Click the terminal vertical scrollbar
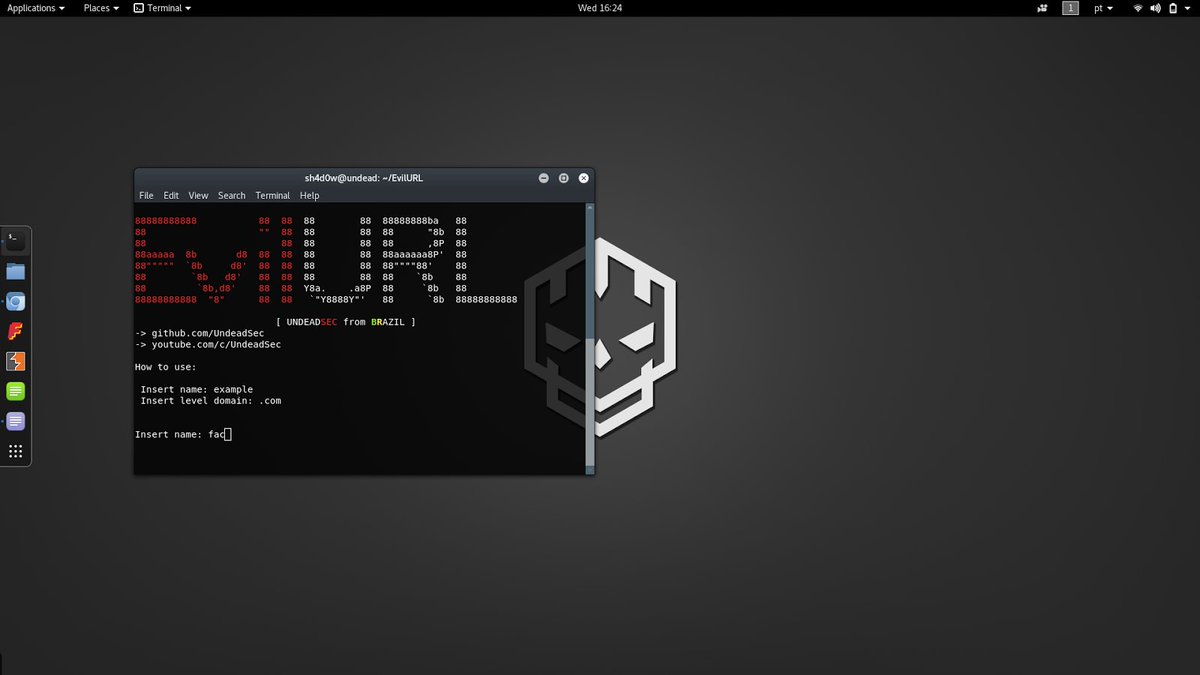Viewport: 1200px width, 675px height. coord(590,337)
